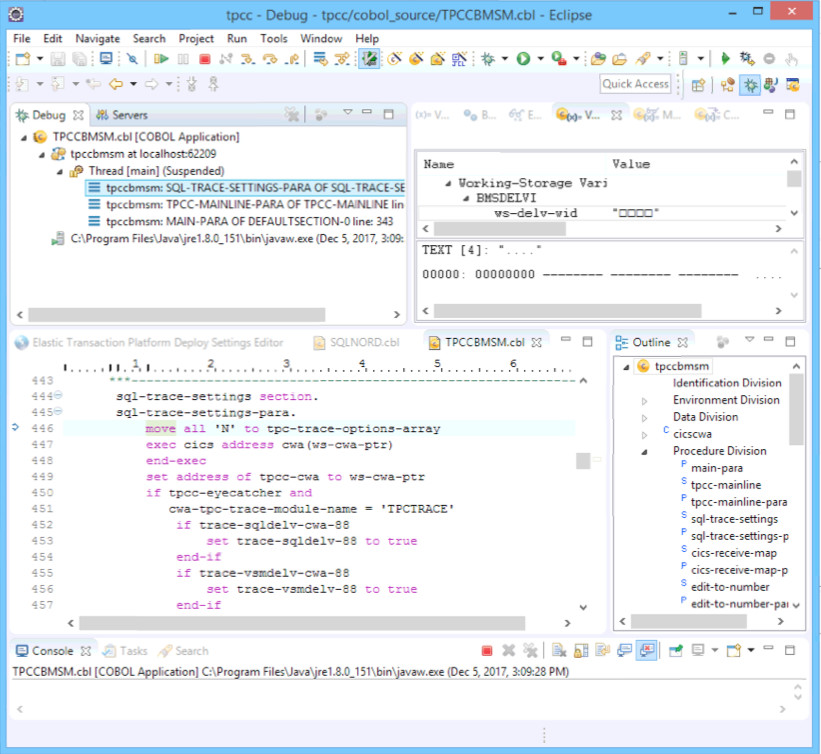Image resolution: width=821 pixels, height=754 pixels.
Task: Open the Back history dropdown arrow
Action: (134, 84)
